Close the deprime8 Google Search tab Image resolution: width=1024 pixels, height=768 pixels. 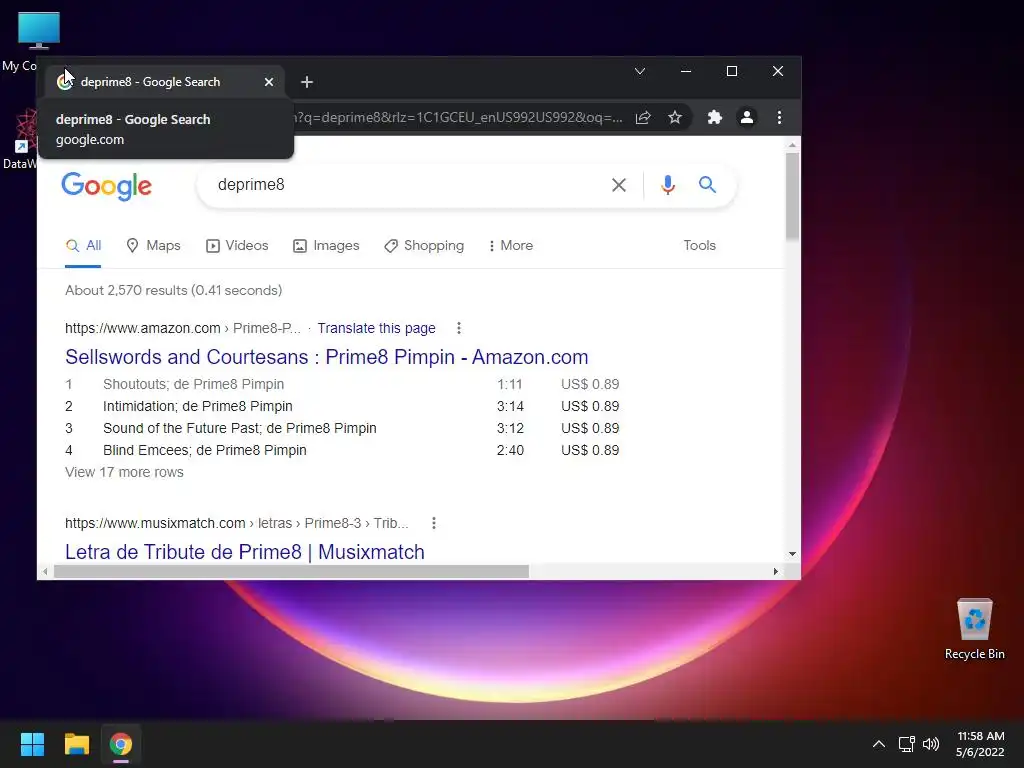pos(269,82)
